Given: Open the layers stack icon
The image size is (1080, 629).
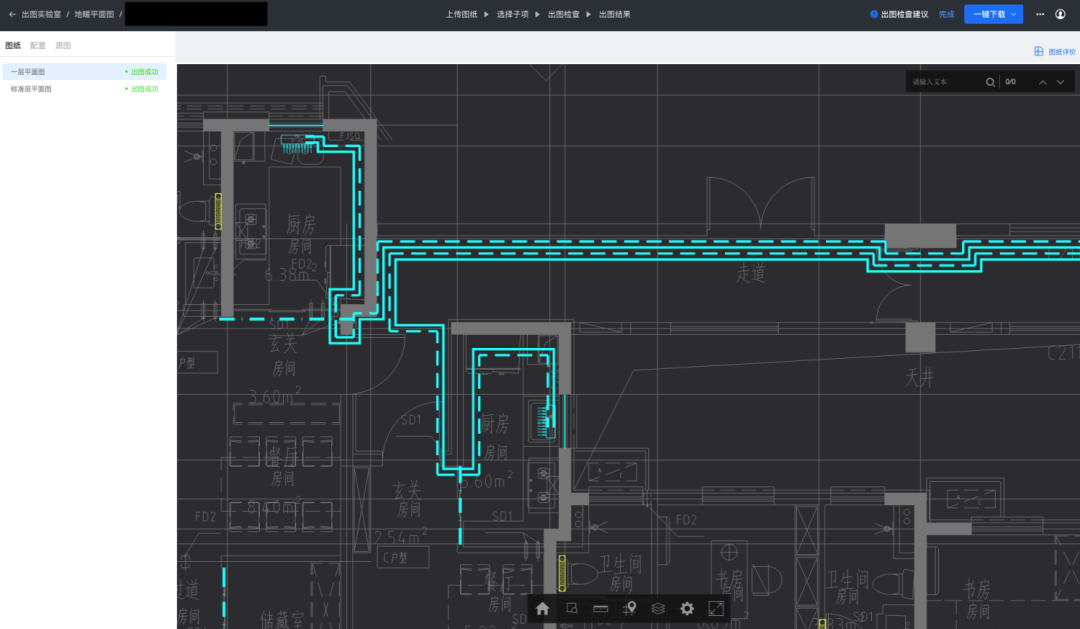Looking at the screenshot, I should [x=658, y=608].
